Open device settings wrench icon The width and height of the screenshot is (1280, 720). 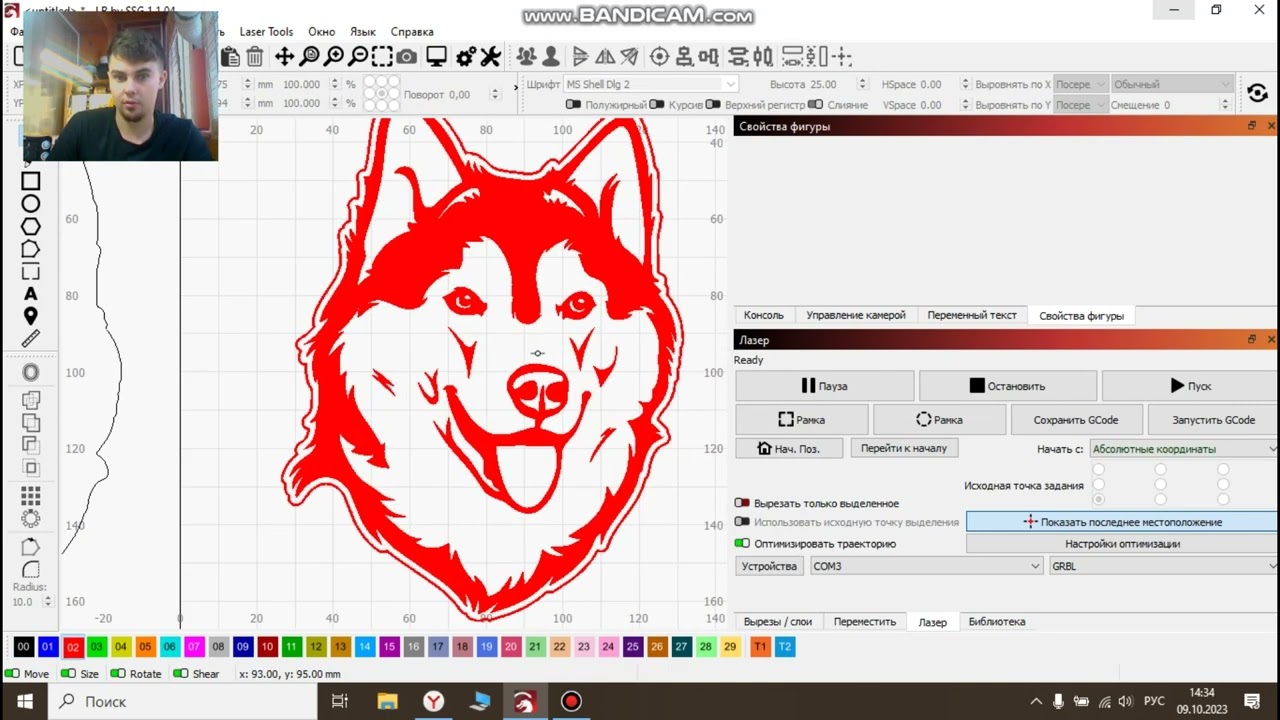pos(490,57)
